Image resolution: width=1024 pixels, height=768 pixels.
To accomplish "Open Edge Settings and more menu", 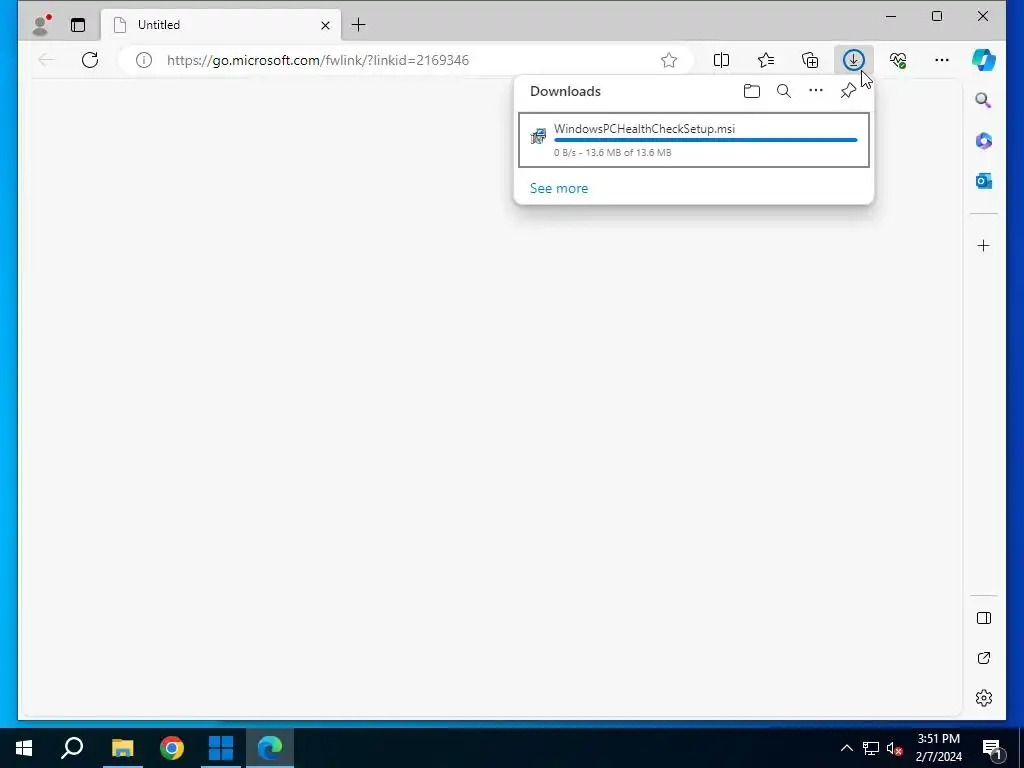I will [x=942, y=60].
